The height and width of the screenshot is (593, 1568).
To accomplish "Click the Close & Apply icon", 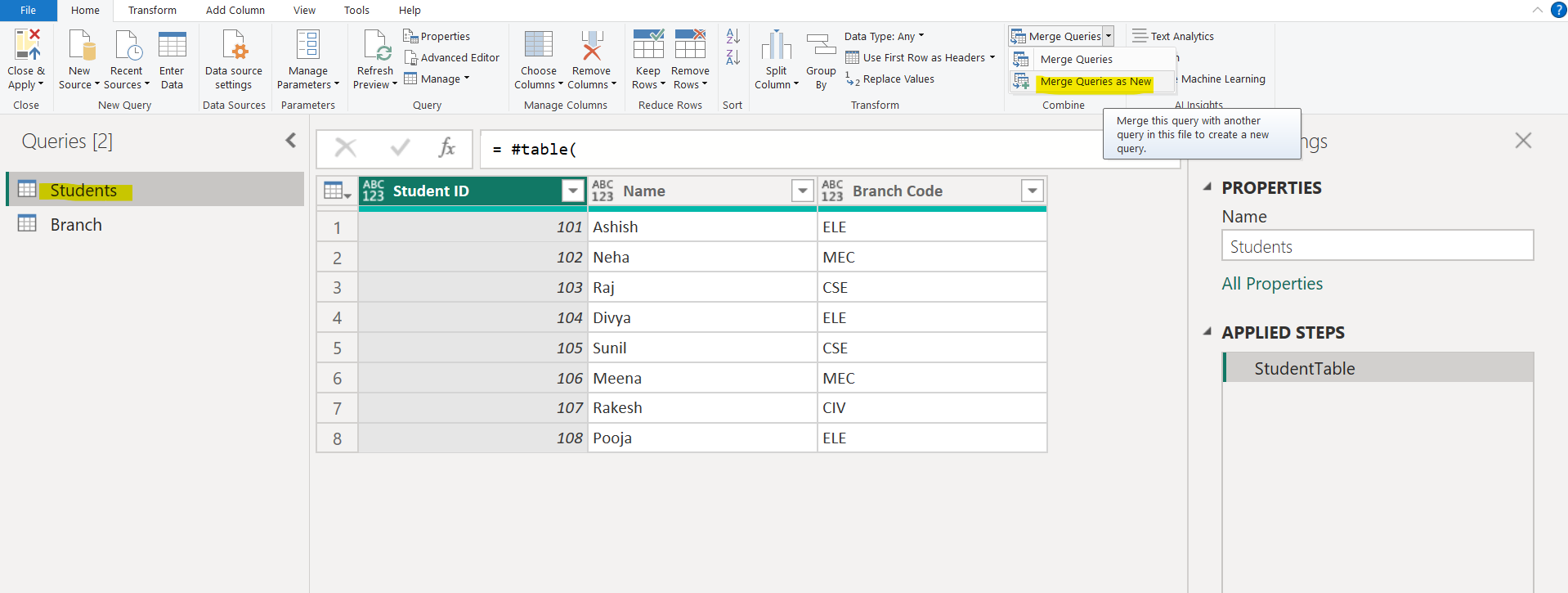I will 27,46.
